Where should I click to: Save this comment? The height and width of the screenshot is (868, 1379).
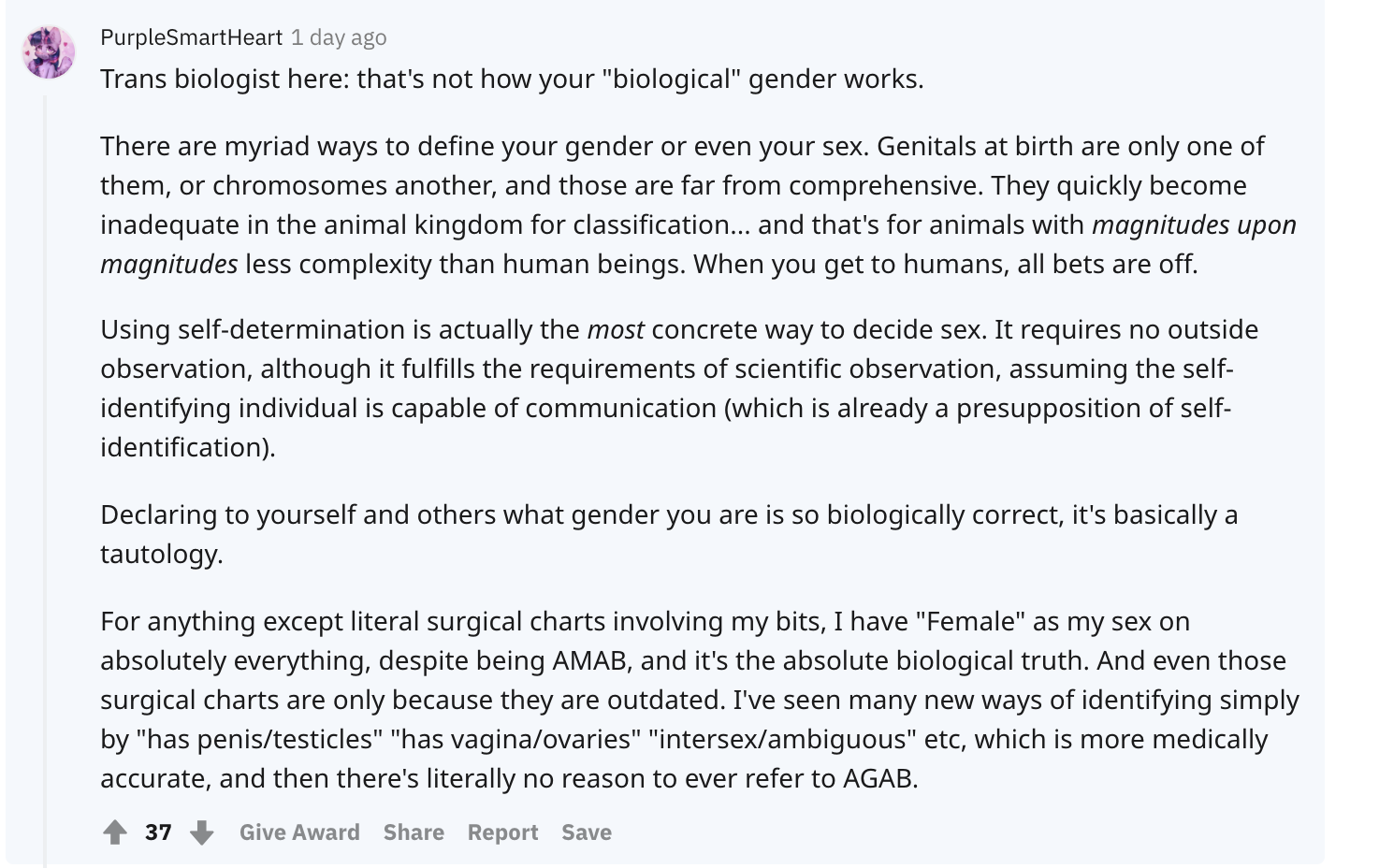click(x=587, y=832)
